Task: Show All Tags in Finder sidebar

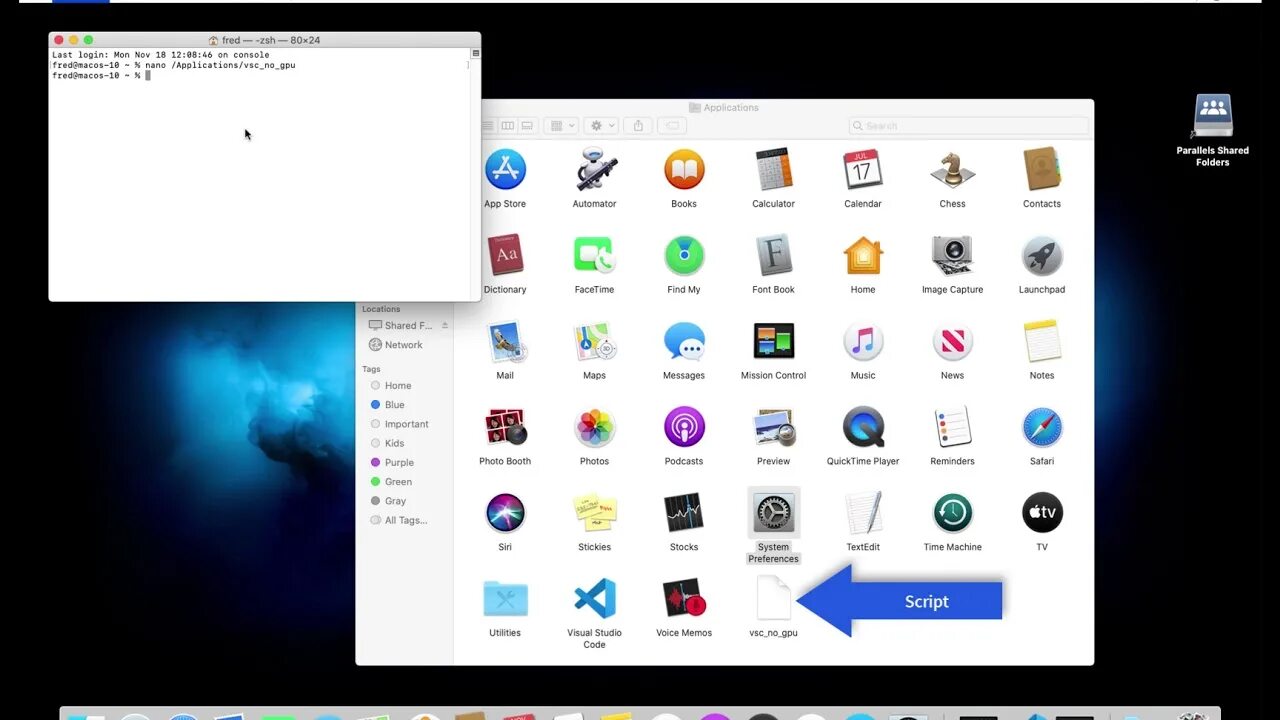Action: tap(398, 520)
